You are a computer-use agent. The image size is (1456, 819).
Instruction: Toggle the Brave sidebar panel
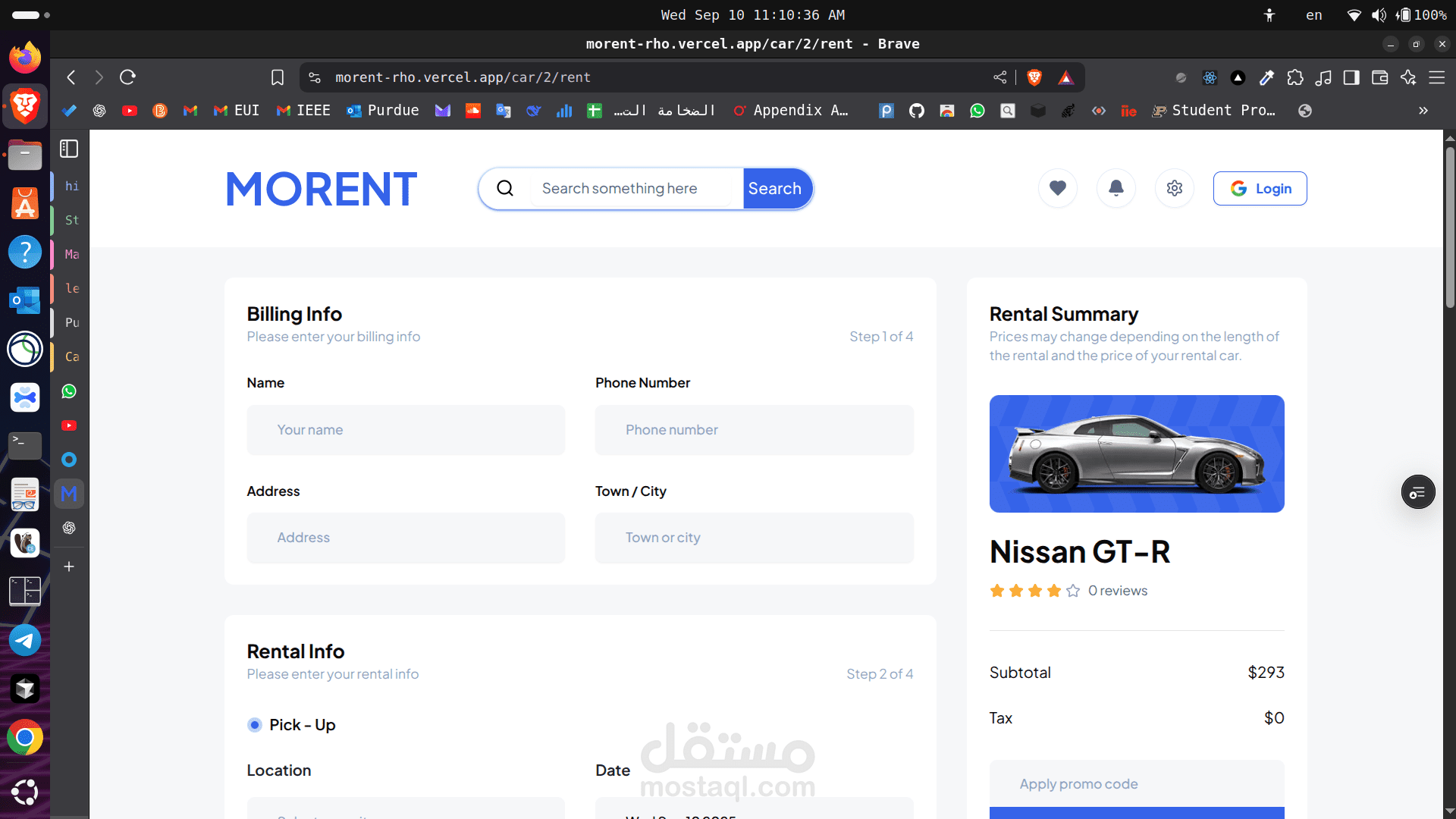[x=1351, y=77]
